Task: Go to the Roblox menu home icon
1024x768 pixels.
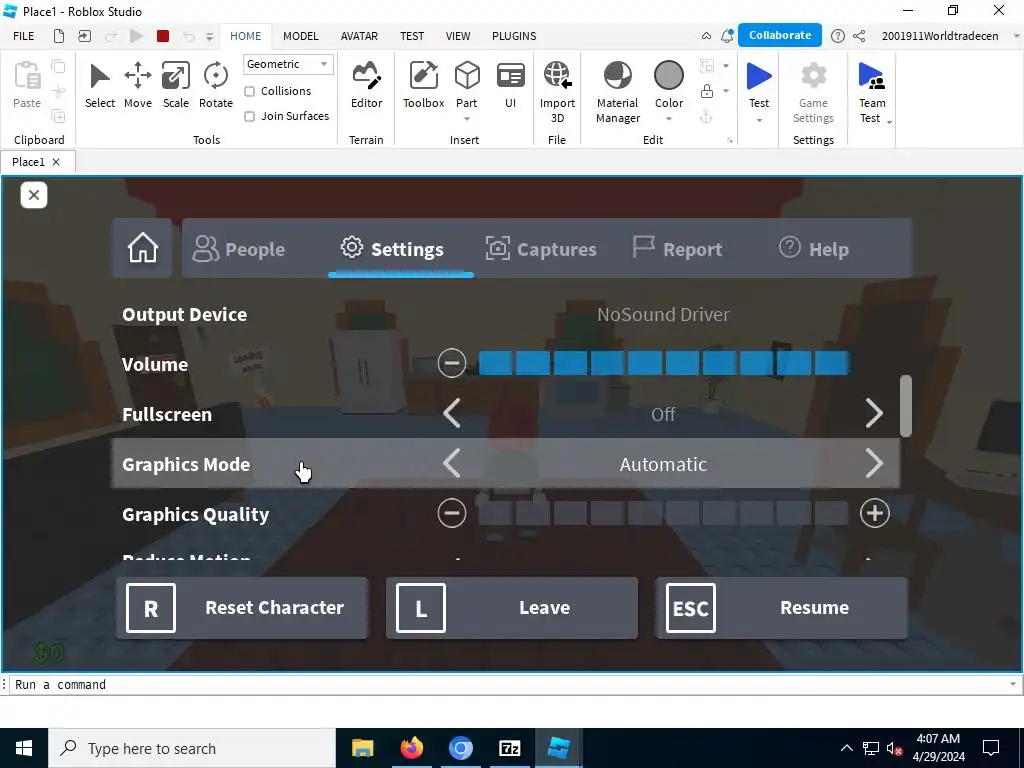Action: (142, 248)
